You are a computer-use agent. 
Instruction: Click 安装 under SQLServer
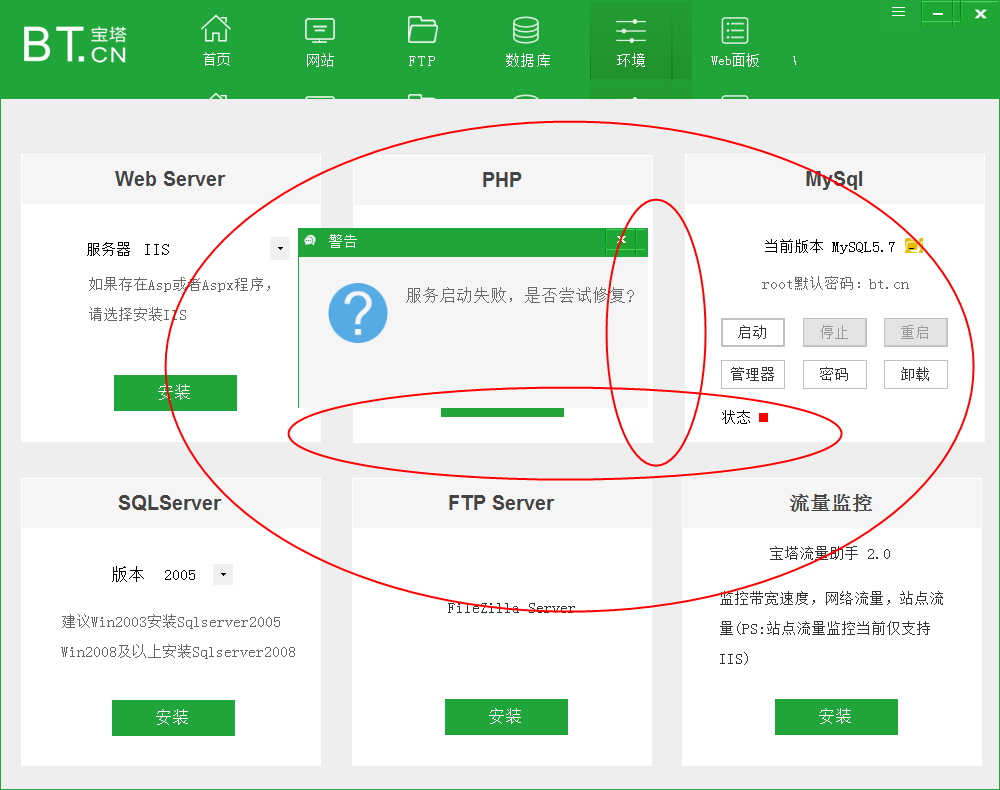pos(173,717)
